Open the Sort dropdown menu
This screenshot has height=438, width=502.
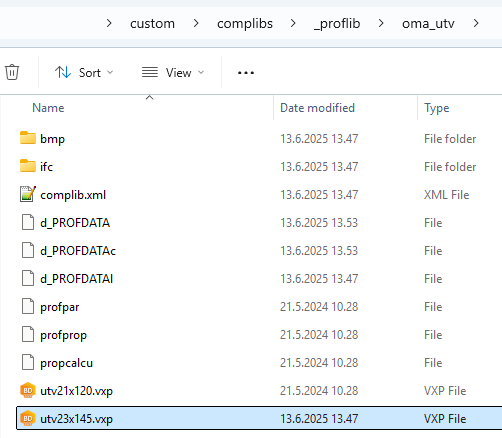tap(84, 72)
